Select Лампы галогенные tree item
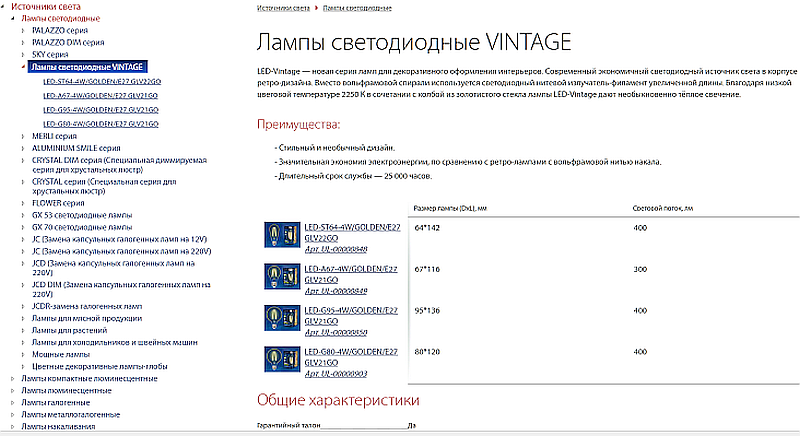Screen dimensions: 800x436 (x=56, y=403)
